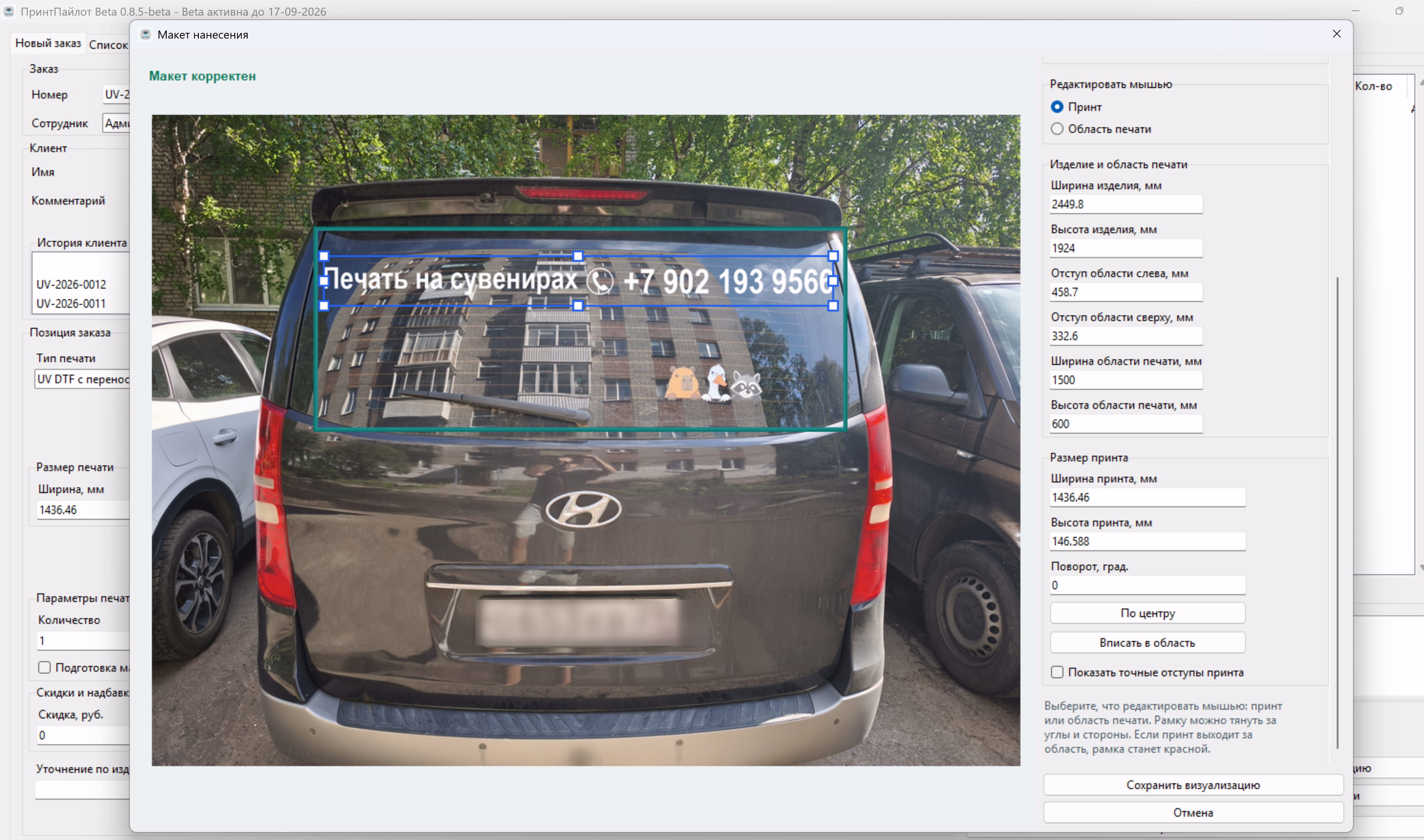Edit the Скидка, руб. field

pyautogui.click(x=83, y=735)
